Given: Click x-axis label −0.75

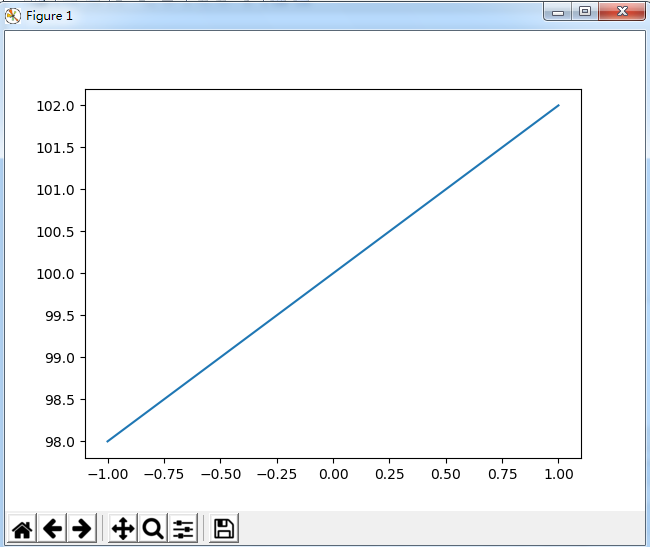Looking at the screenshot, I should tap(164, 474).
